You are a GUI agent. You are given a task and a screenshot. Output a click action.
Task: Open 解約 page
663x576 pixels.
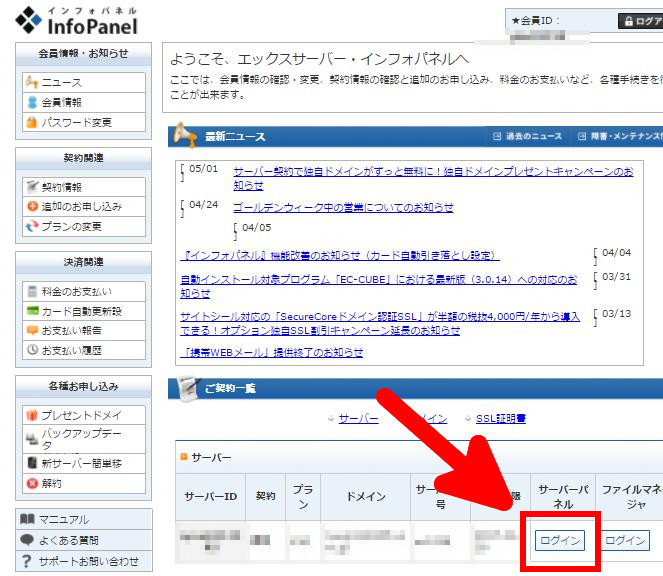coord(84,483)
